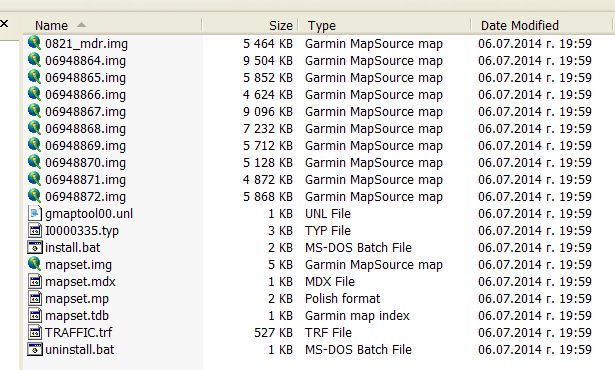The height and width of the screenshot is (370, 615).
Task: Click the MDX File type cell
Action: point(330,282)
